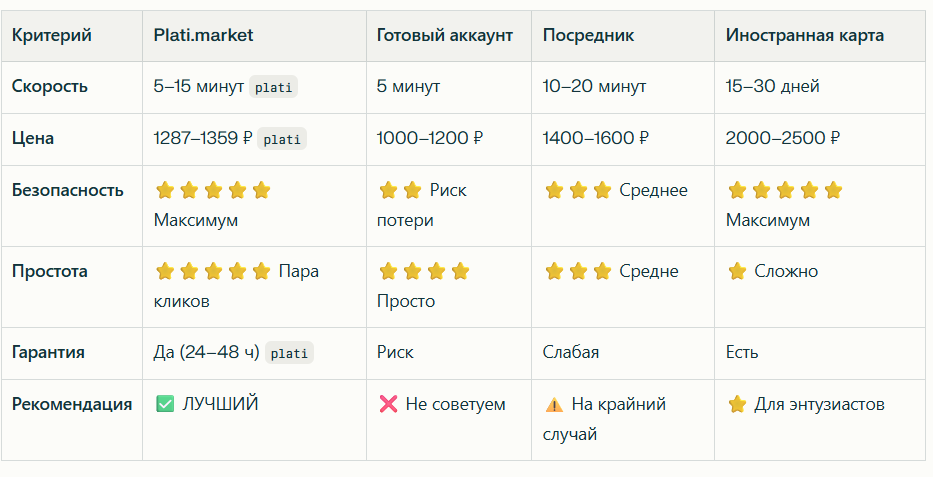Click the warning triangle icon beside На крайний
This screenshot has width=933, height=477.
(x=554, y=405)
